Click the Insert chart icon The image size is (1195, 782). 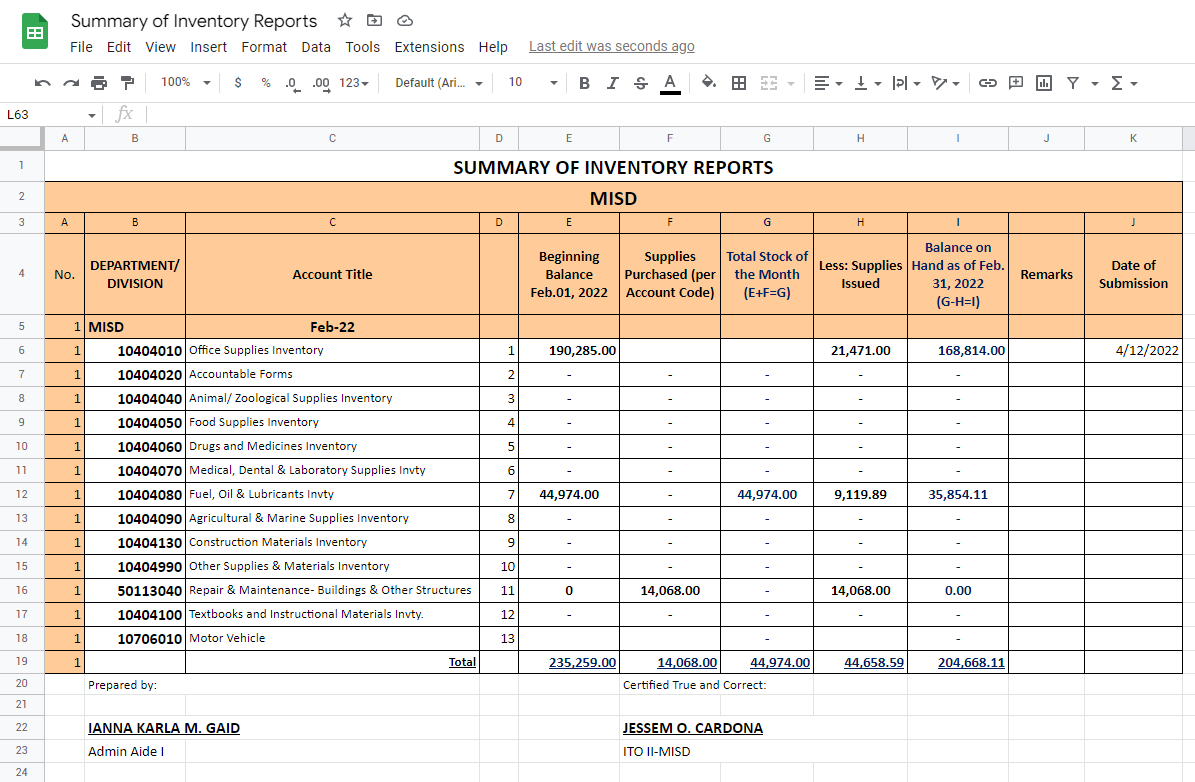click(x=1044, y=83)
